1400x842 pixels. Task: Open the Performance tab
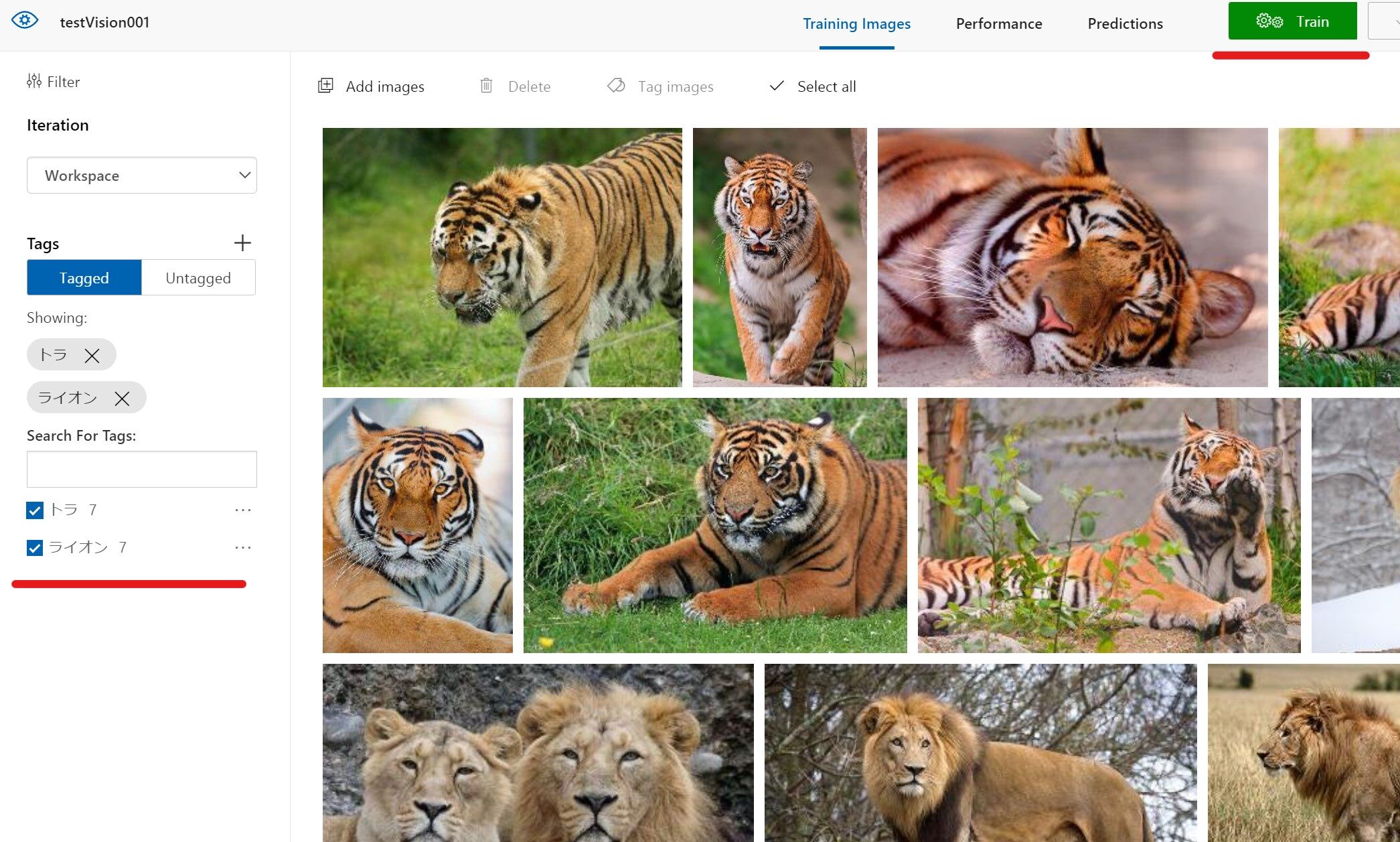click(998, 23)
